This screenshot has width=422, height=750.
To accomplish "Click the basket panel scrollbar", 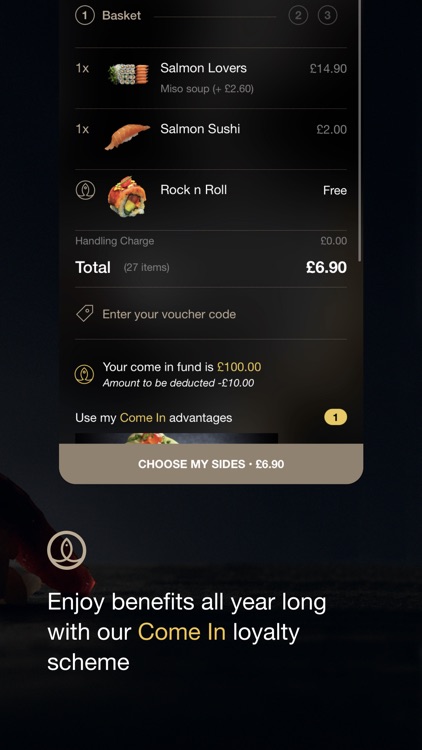I will (x=359, y=130).
